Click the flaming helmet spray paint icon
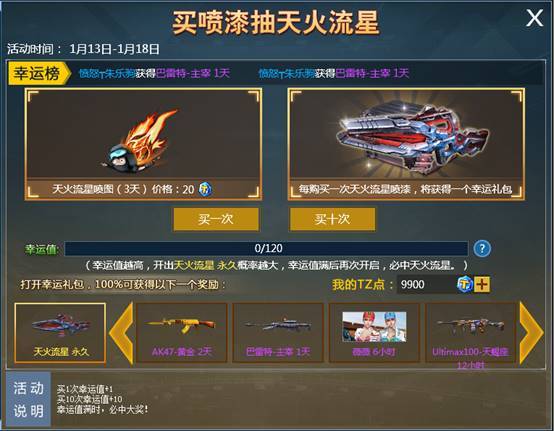The height and width of the screenshot is (431, 554). click(x=141, y=139)
